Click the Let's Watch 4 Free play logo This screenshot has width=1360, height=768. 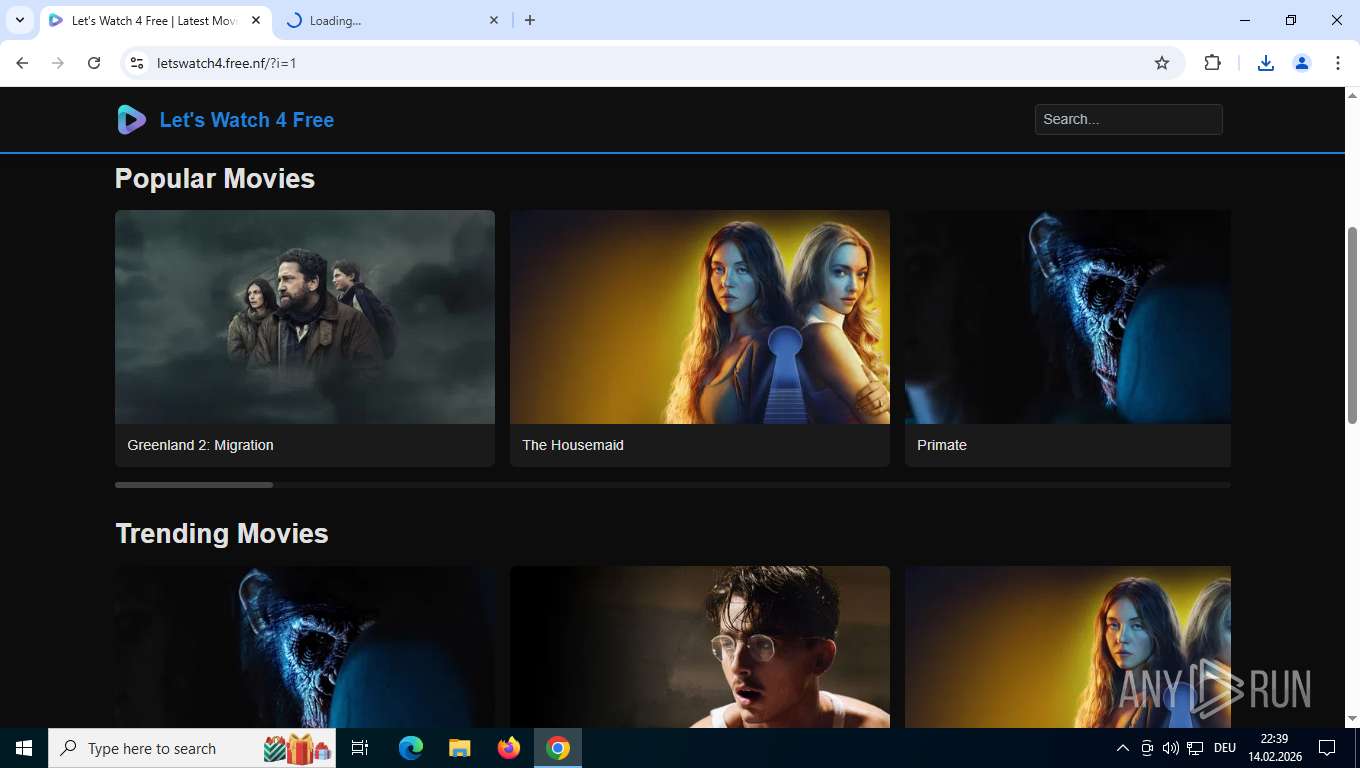[x=131, y=120]
